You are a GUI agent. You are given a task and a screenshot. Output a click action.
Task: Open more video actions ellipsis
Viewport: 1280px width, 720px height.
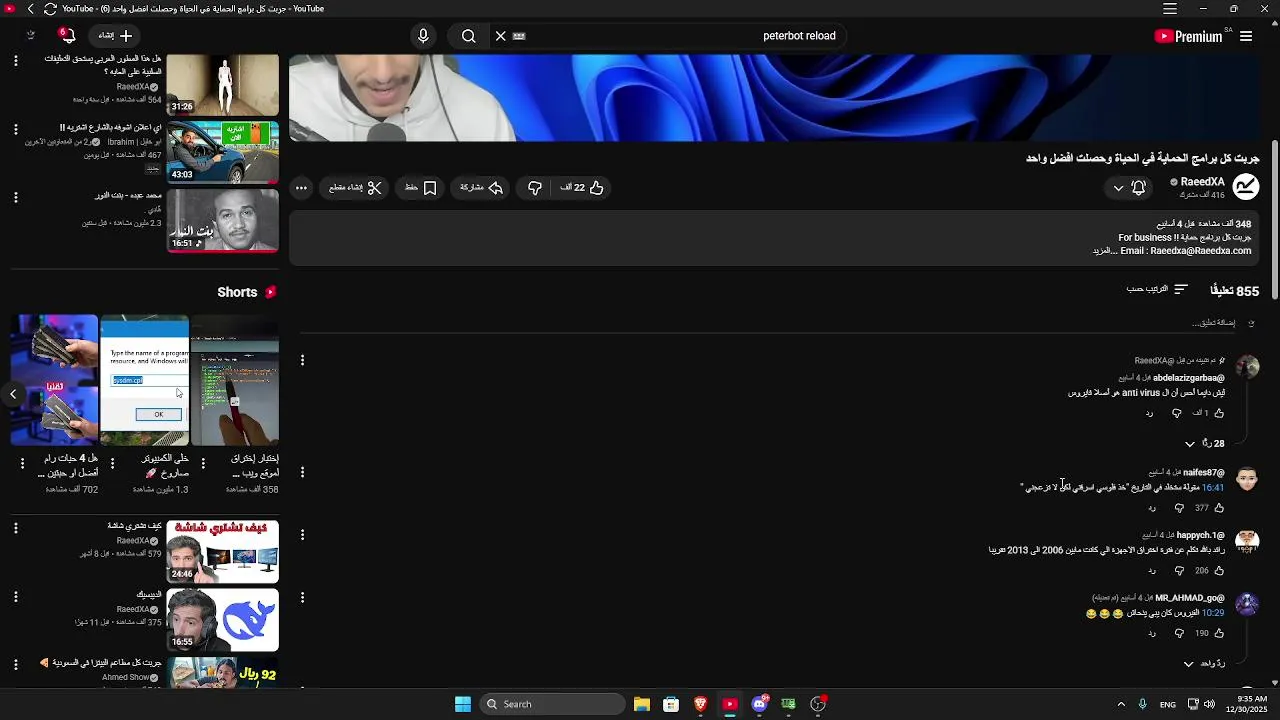pyautogui.click(x=301, y=188)
